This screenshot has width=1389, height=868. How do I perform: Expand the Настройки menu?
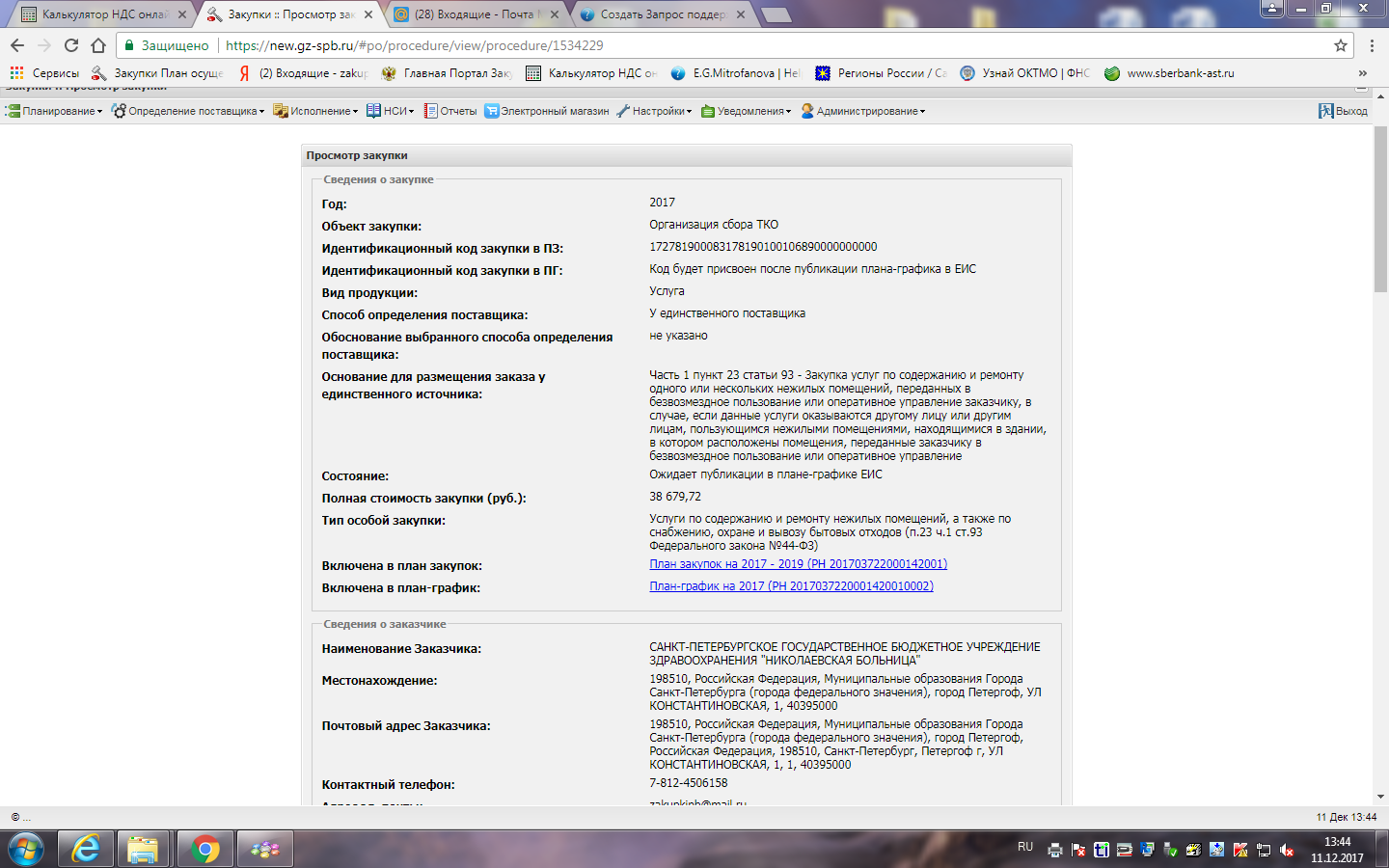click(x=654, y=111)
